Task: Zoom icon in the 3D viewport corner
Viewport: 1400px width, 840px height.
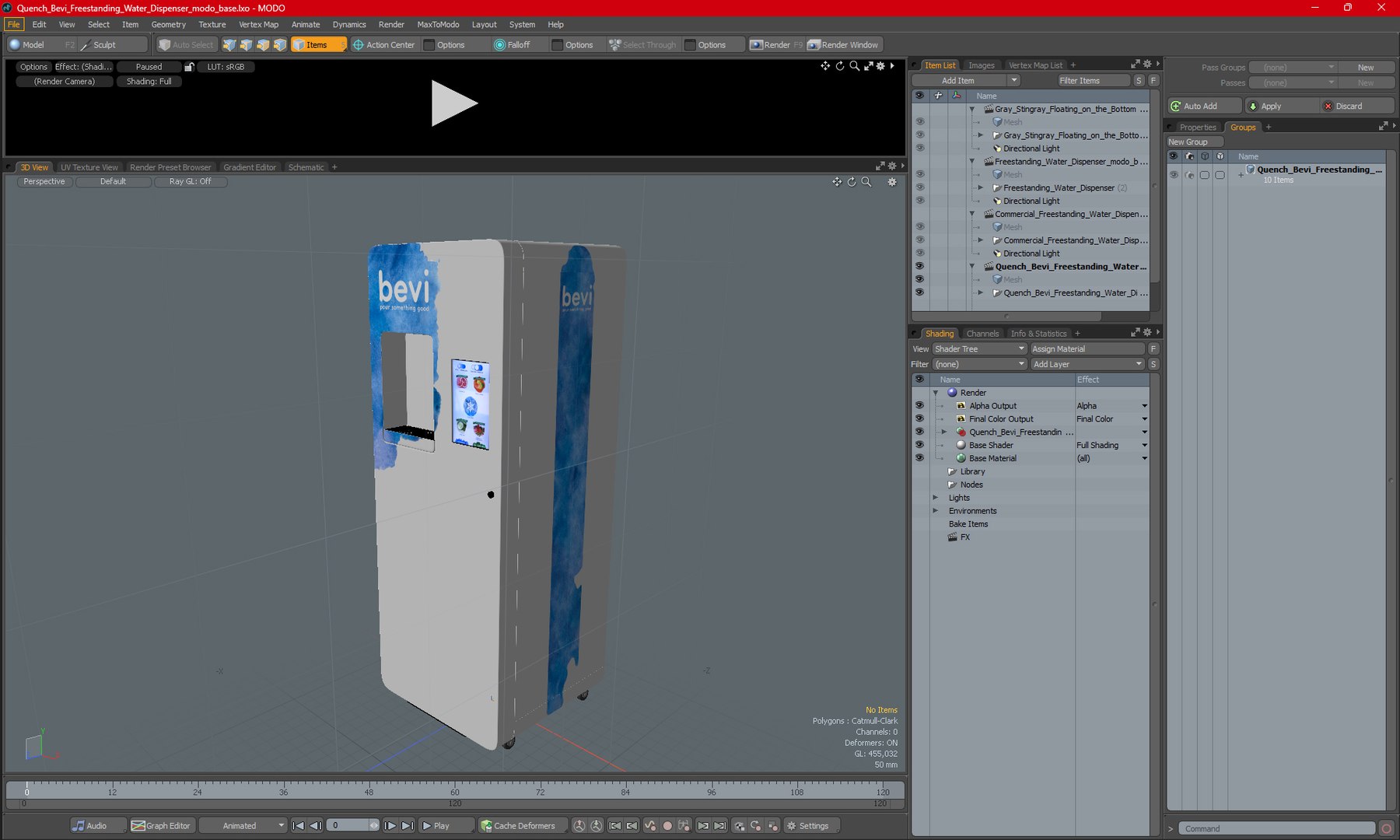Action: 866,182
